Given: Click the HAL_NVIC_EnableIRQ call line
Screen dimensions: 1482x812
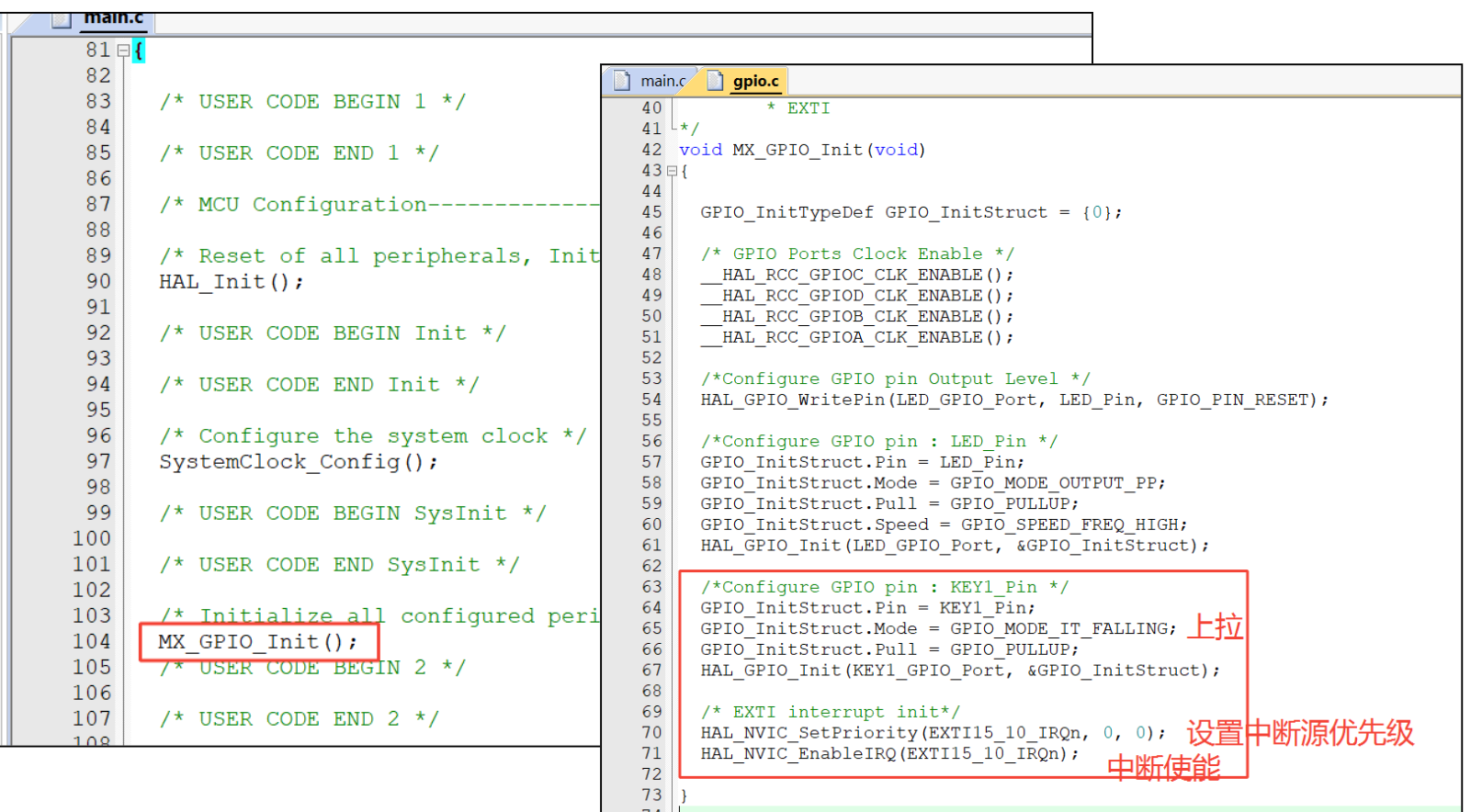Looking at the screenshot, I should [889, 753].
